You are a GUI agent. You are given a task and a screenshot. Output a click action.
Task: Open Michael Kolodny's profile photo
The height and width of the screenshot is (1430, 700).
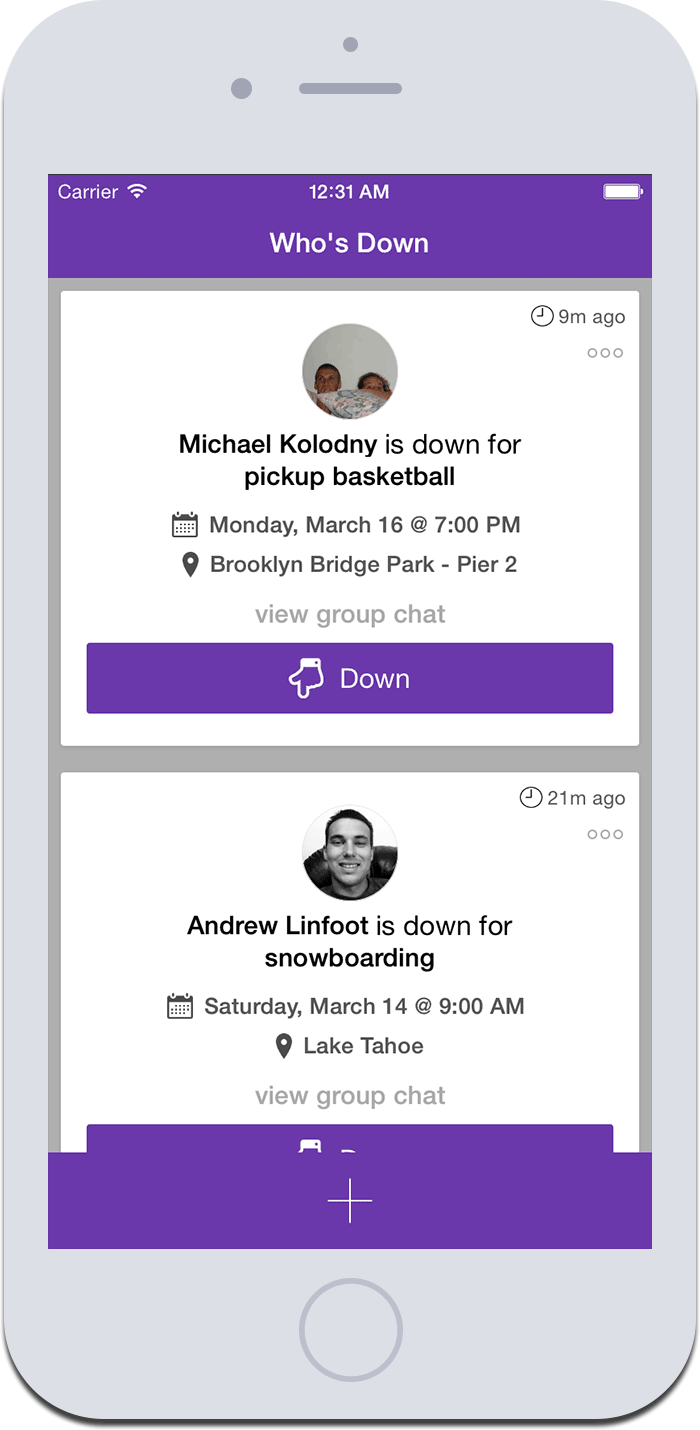click(x=350, y=371)
